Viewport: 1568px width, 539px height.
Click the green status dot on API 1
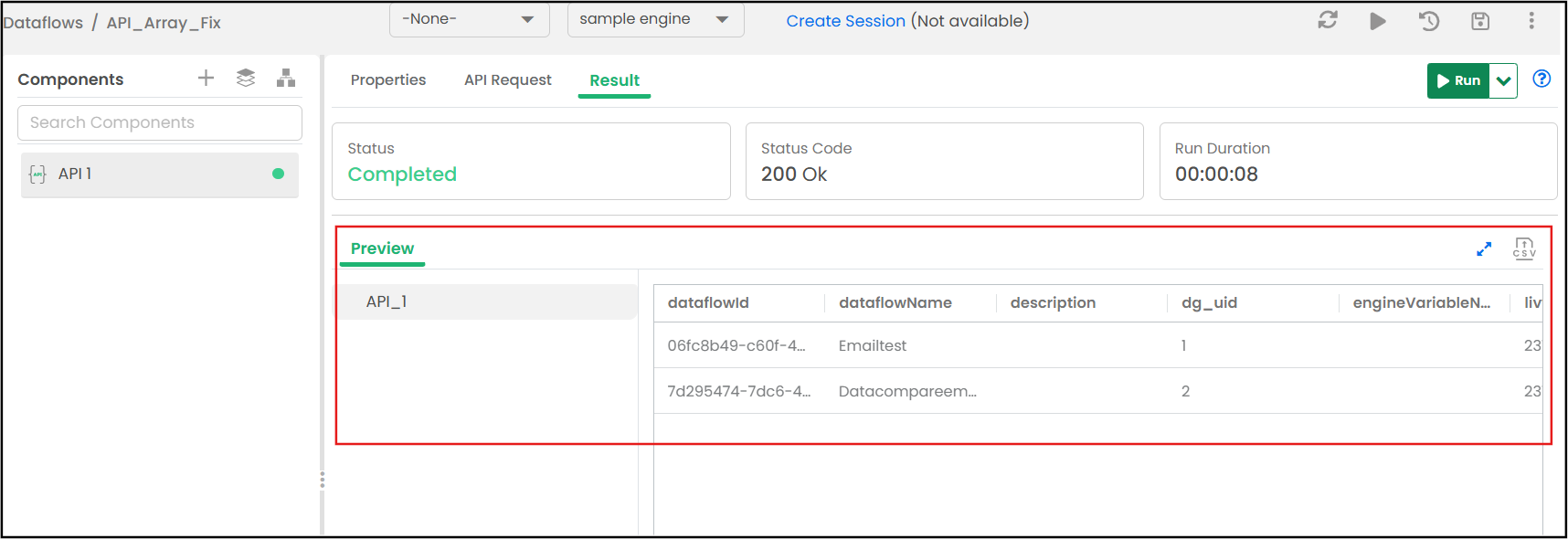click(x=278, y=174)
